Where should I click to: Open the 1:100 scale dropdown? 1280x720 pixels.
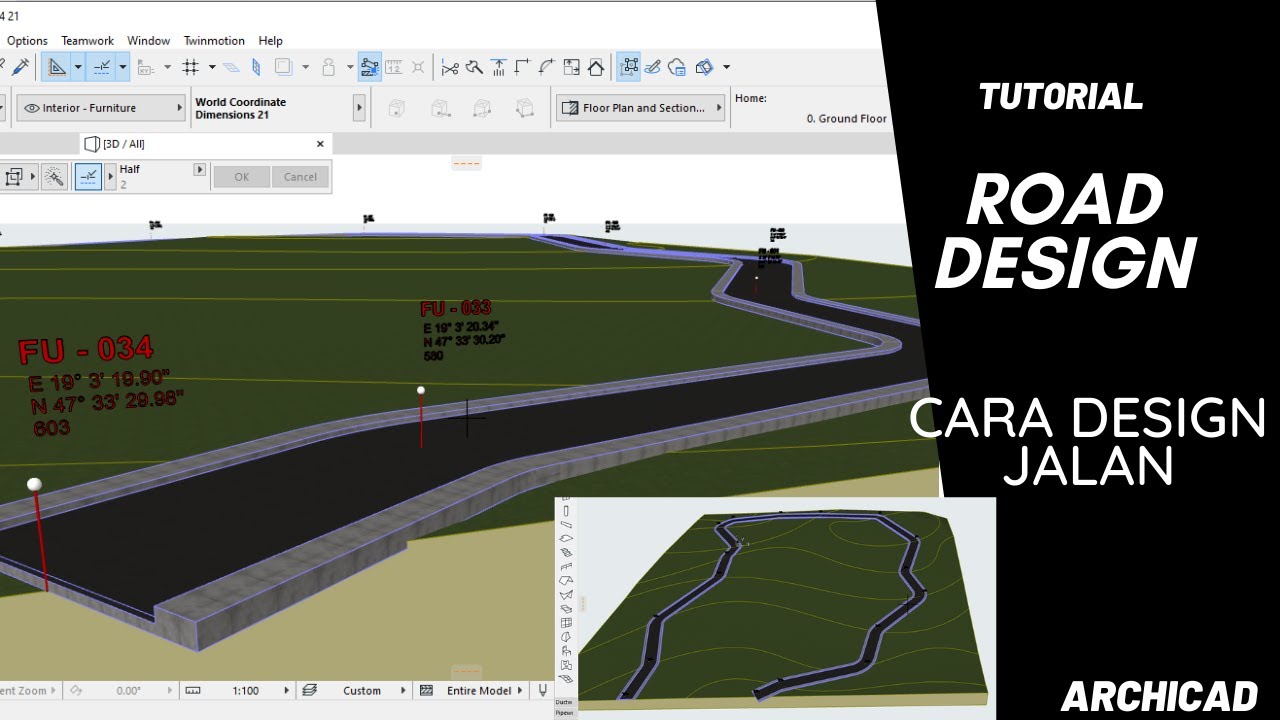click(248, 691)
